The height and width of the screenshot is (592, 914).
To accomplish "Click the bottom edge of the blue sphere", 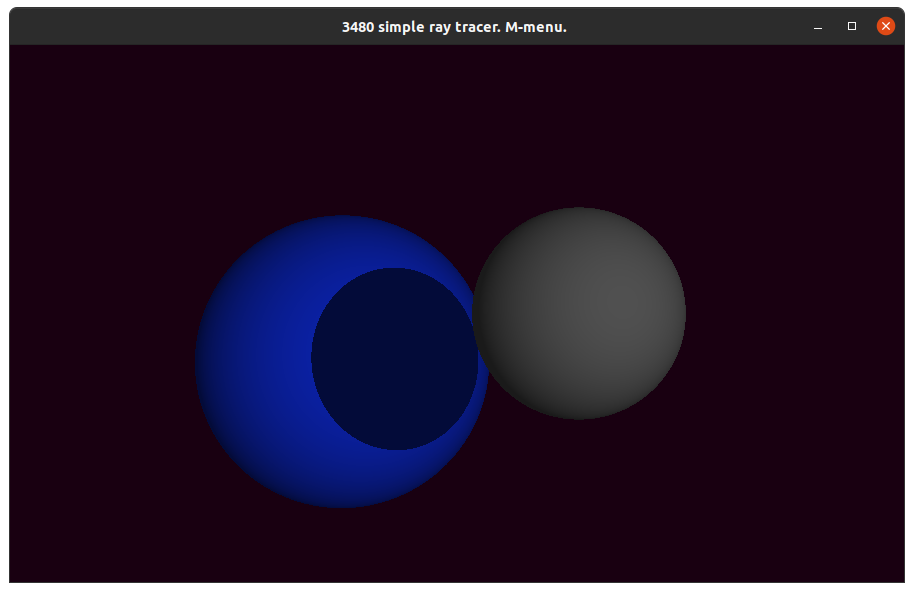I will point(342,500).
